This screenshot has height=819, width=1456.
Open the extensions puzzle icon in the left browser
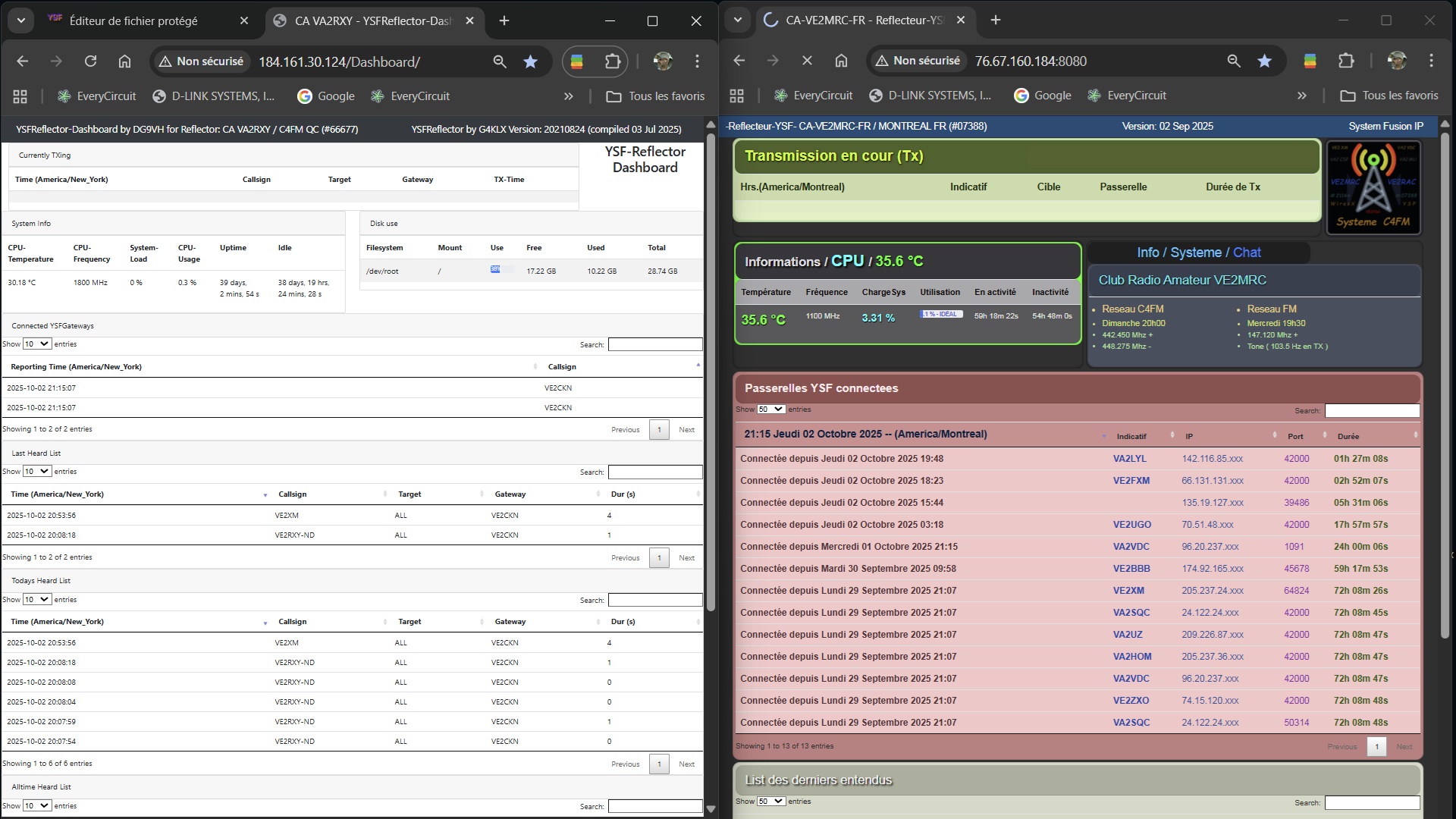click(x=612, y=61)
